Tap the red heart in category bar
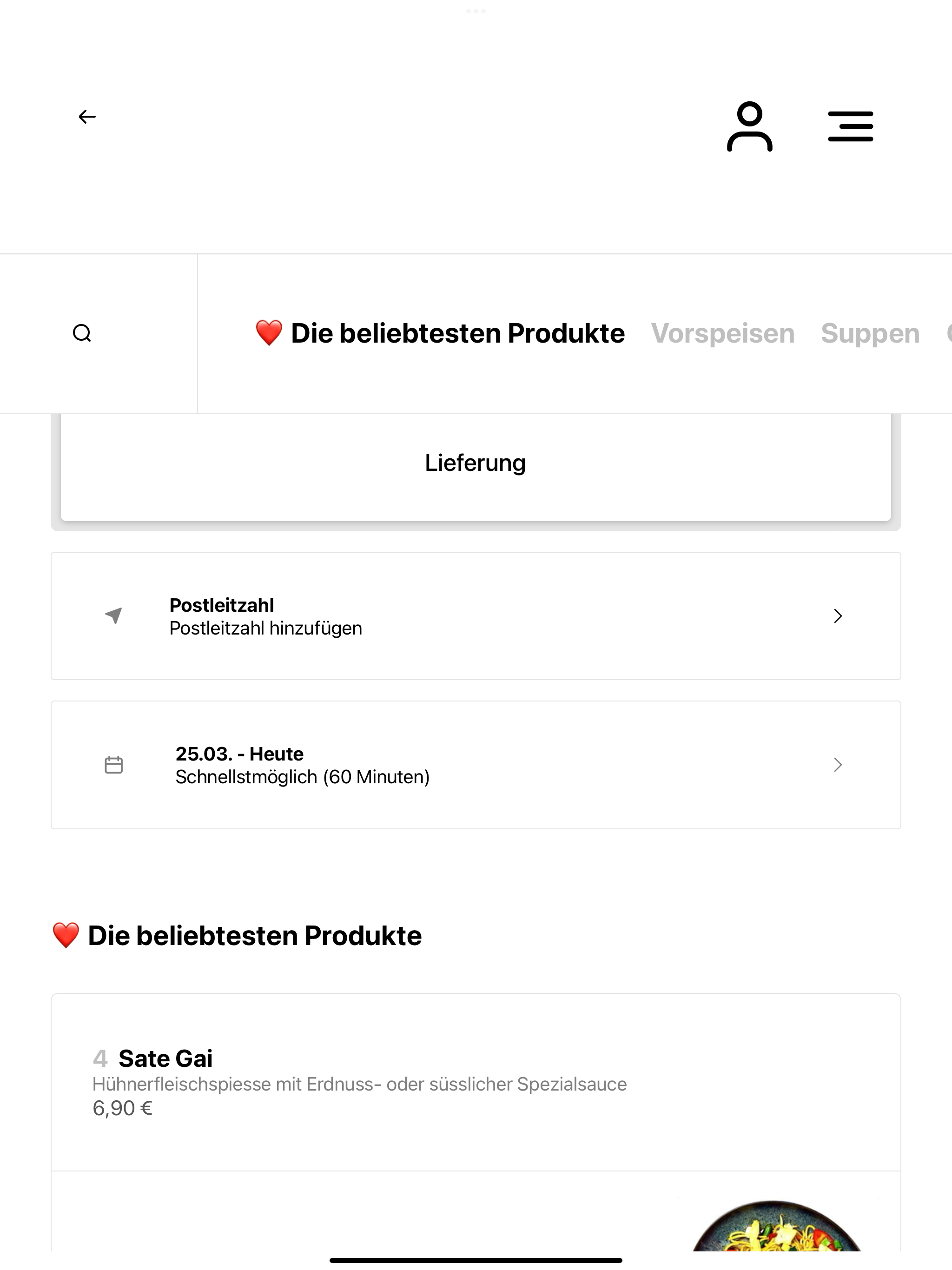Viewport: 952px width, 1270px height. click(x=269, y=333)
